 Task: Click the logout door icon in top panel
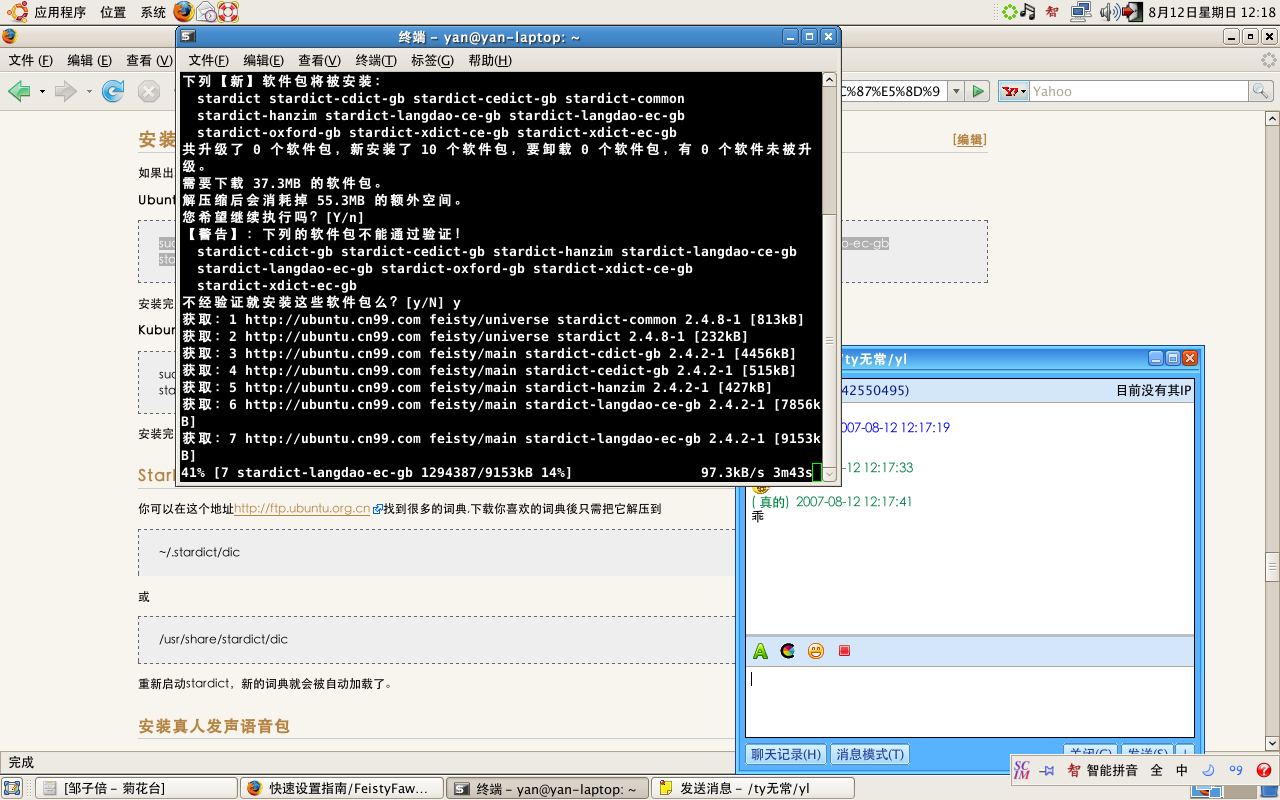[1132, 12]
